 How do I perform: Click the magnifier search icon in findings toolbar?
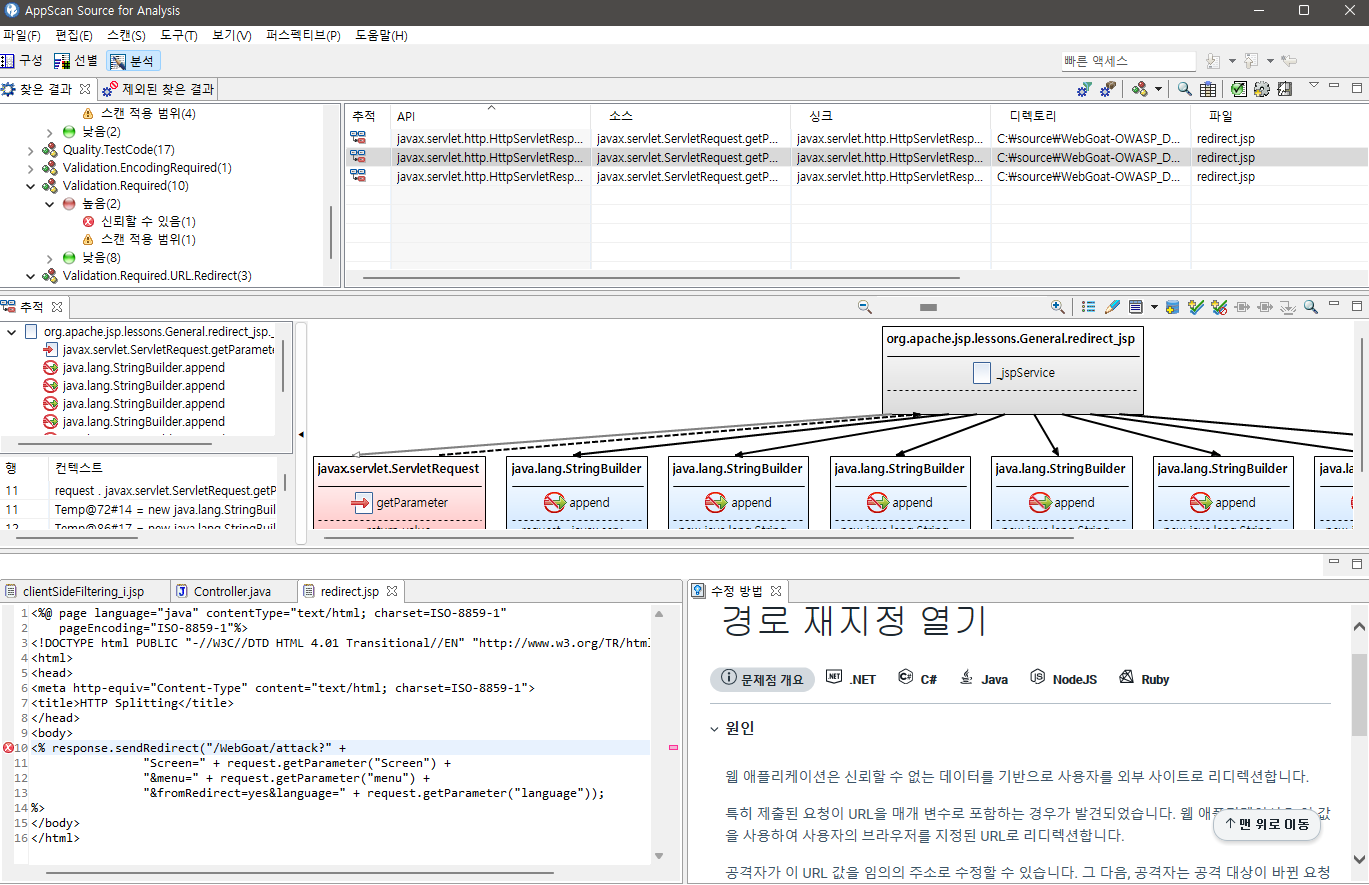click(x=1185, y=89)
